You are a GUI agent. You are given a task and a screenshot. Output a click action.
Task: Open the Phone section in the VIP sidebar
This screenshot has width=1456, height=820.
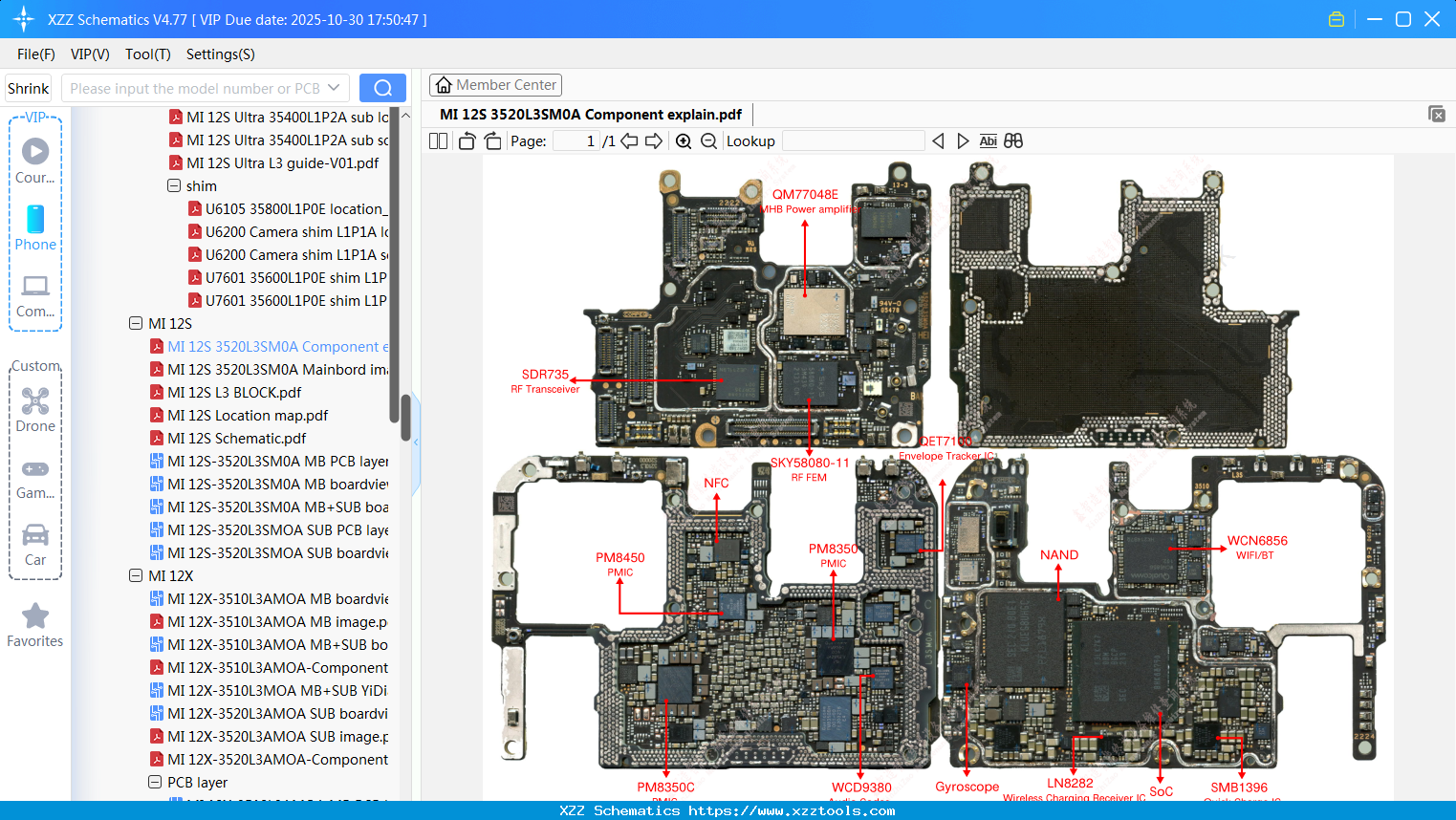coord(35,229)
